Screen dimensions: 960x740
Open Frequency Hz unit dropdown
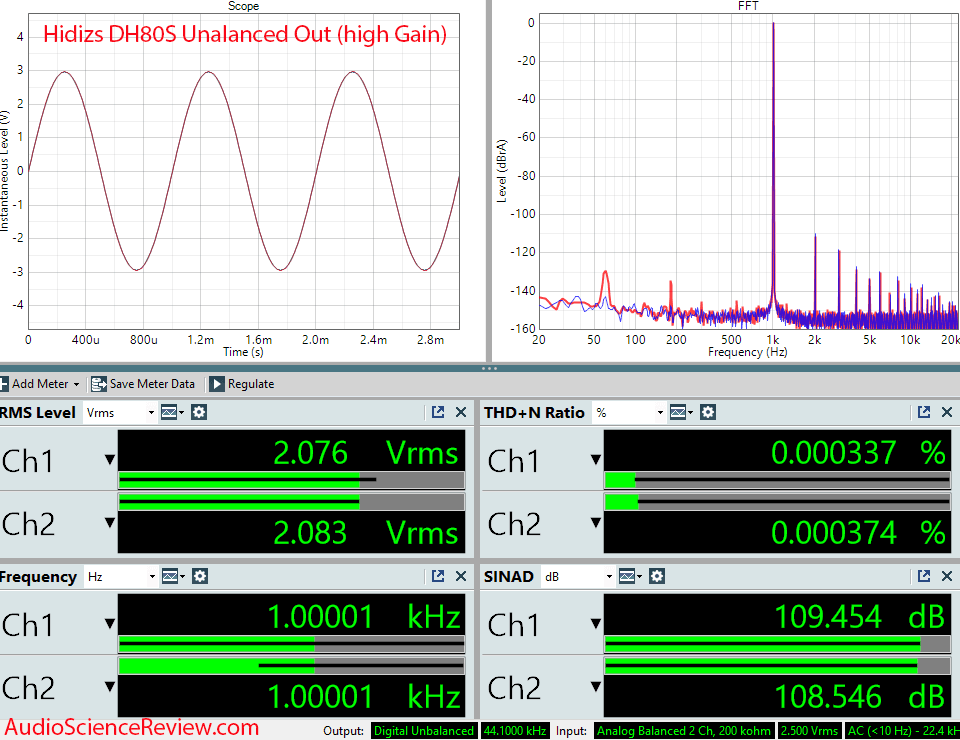121,577
